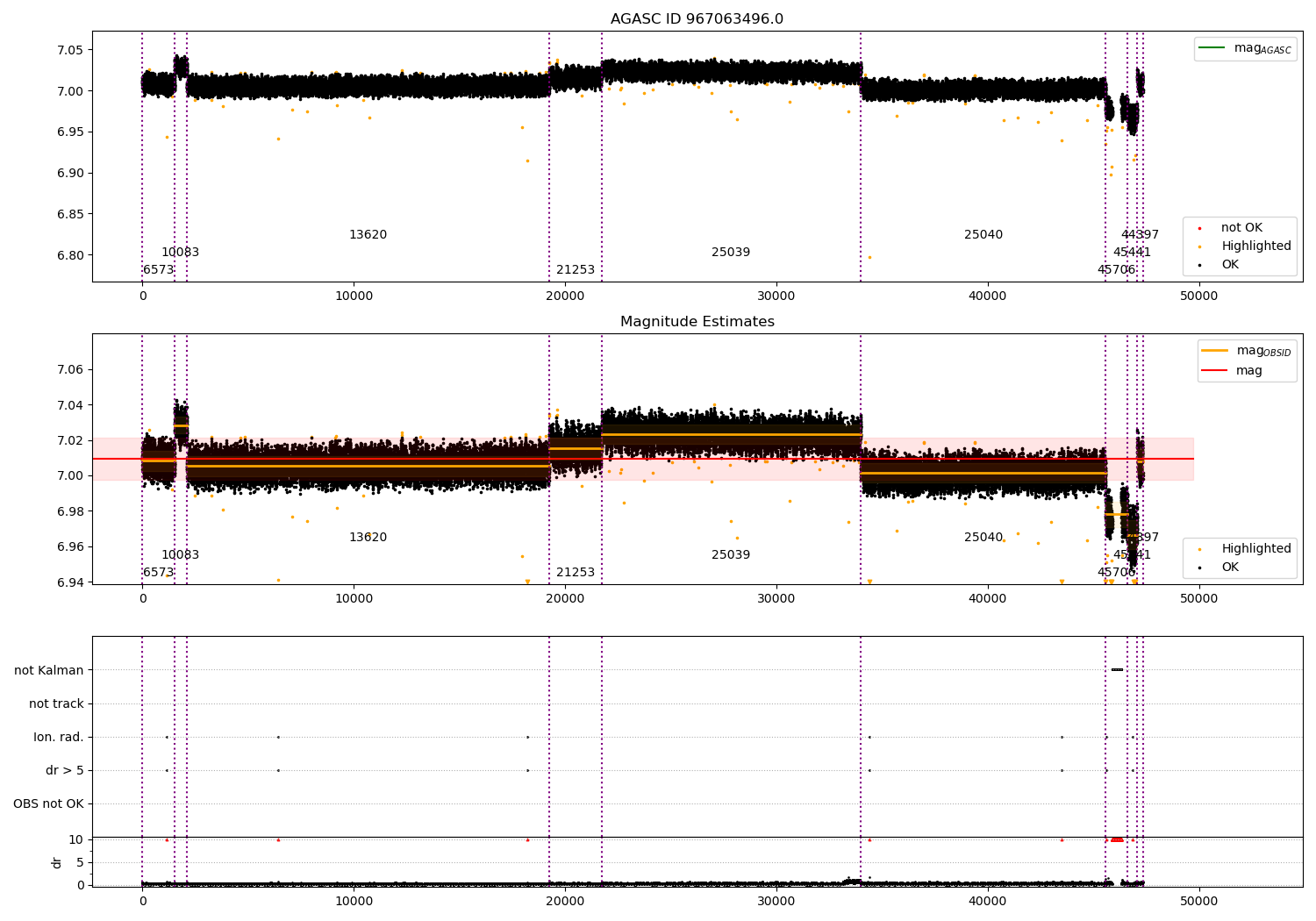Click the 6.94 y-axis tick in the middle plot
Screen dimensions: 1316x921
click(71, 582)
